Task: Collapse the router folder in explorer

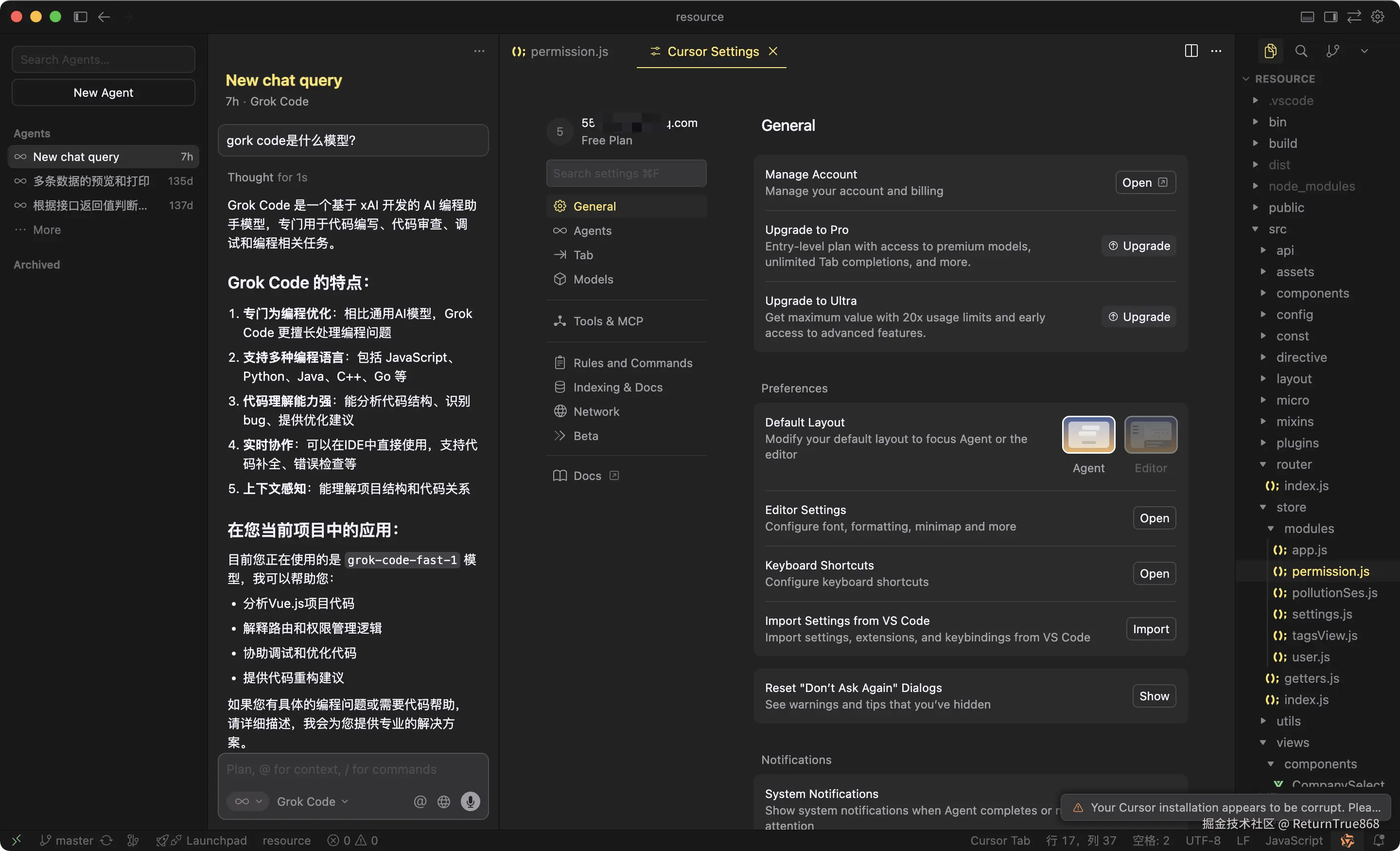Action: point(1294,464)
